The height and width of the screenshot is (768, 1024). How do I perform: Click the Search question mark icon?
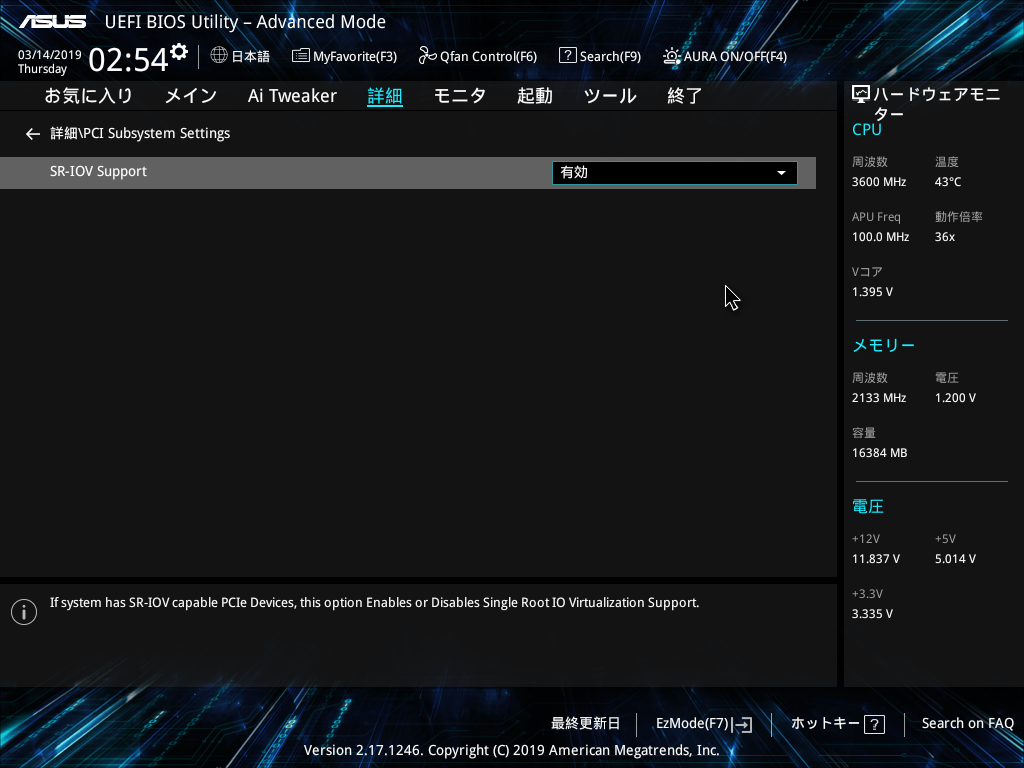point(568,56)
